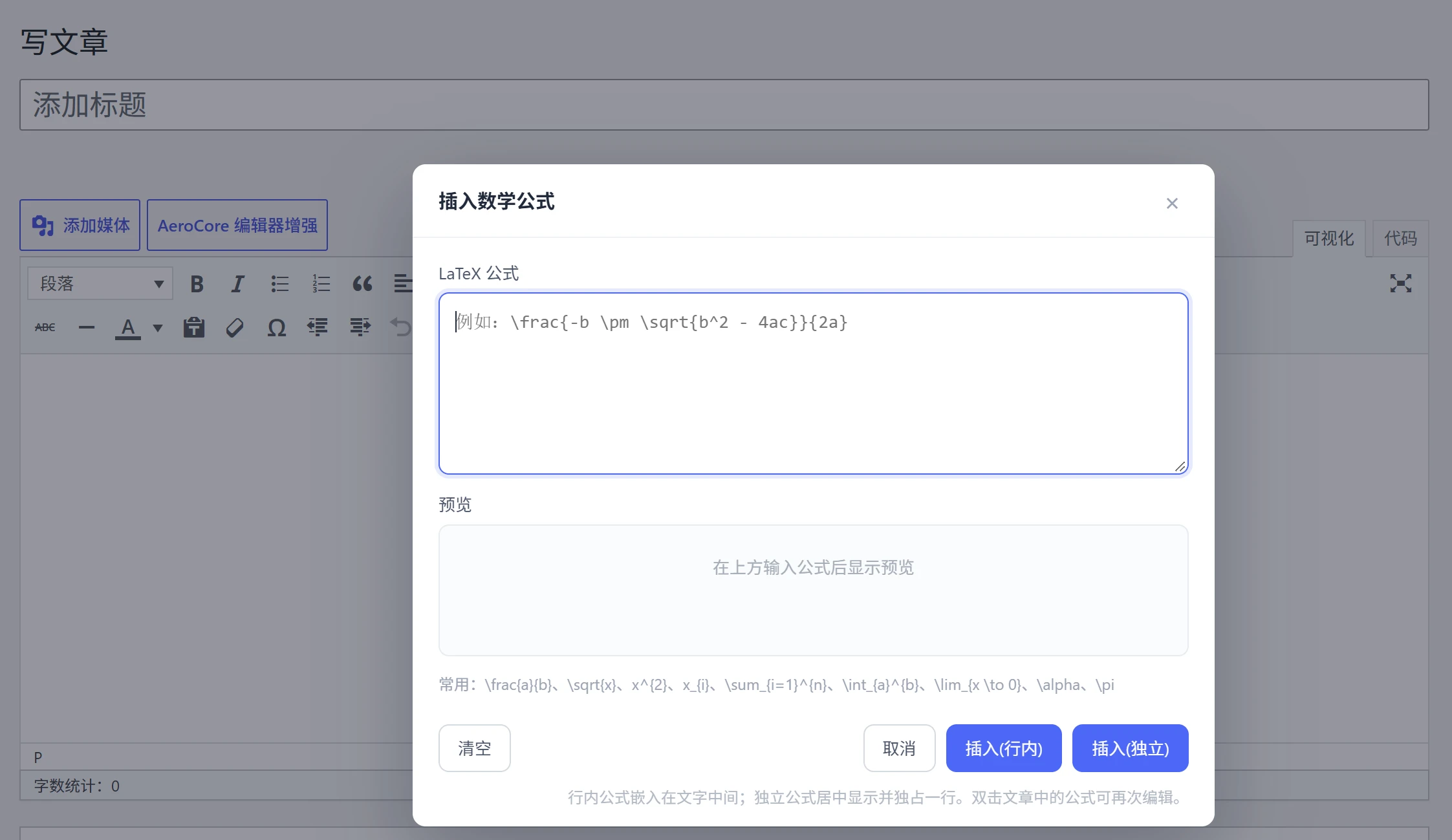
Task: Insert a horizontal line
Action: point(87,328)
